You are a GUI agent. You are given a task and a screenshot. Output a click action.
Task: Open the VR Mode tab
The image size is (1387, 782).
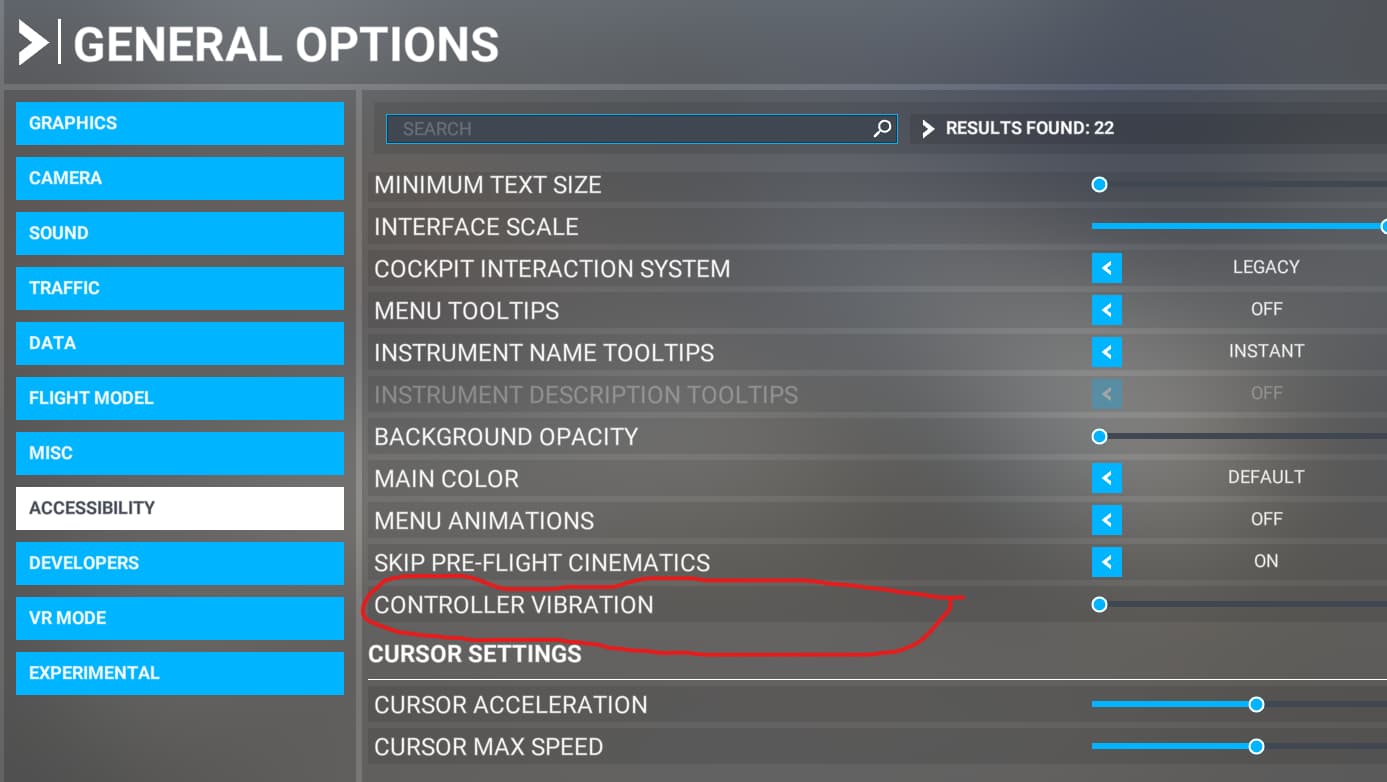(x=180, y=618)
